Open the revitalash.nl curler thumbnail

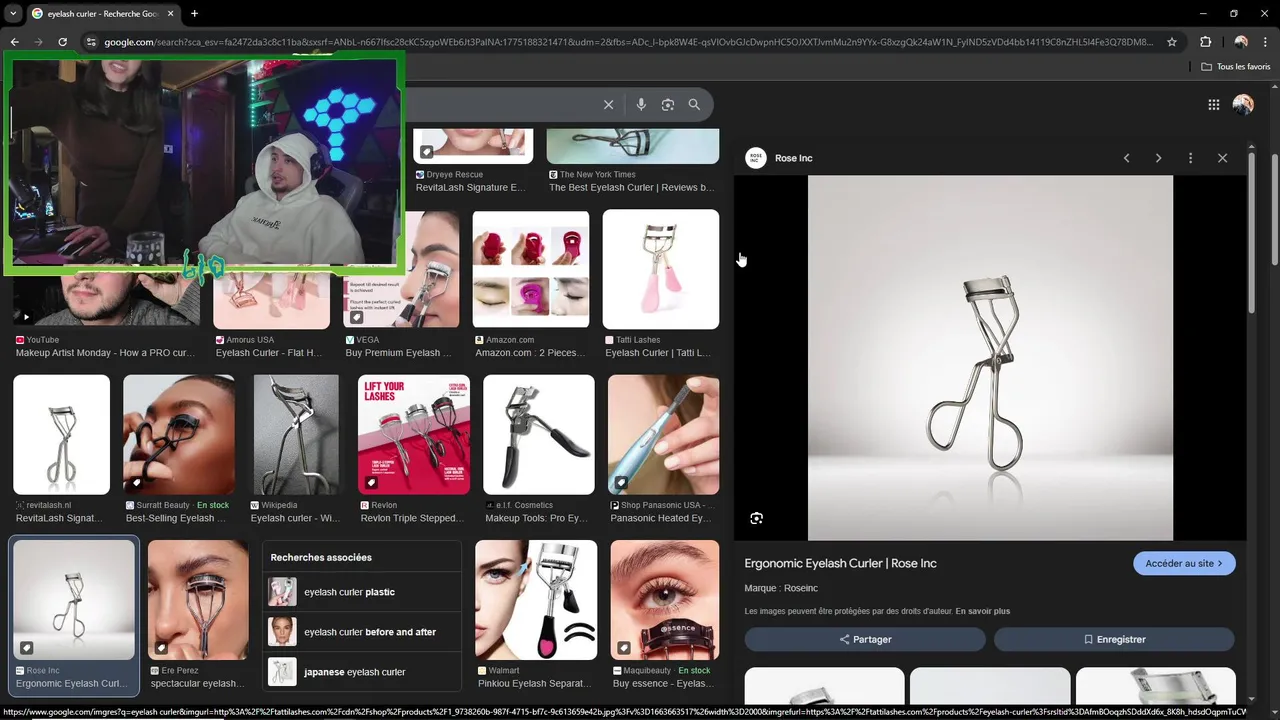pos(61,435)
